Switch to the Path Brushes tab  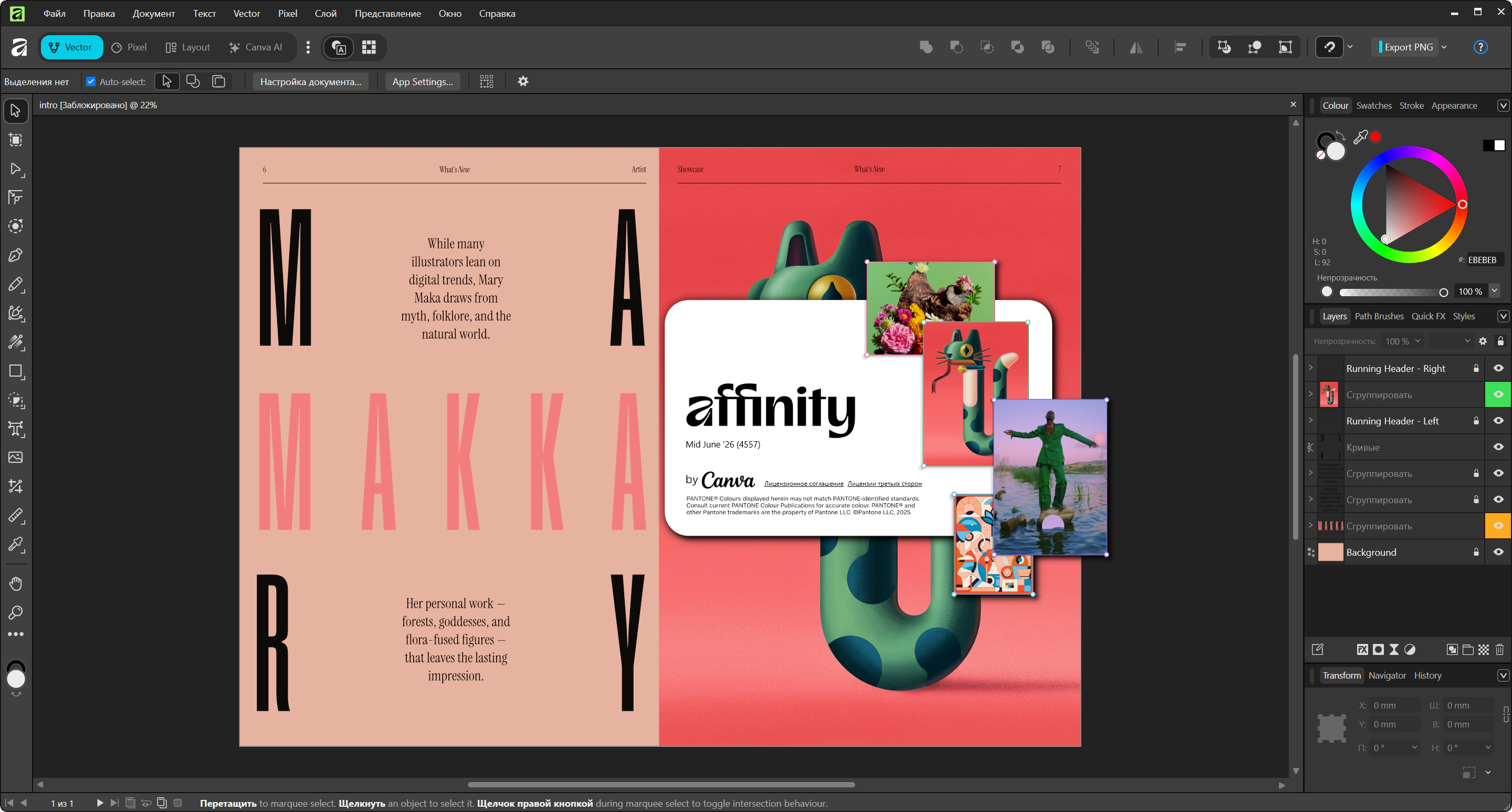(1379, 317)
